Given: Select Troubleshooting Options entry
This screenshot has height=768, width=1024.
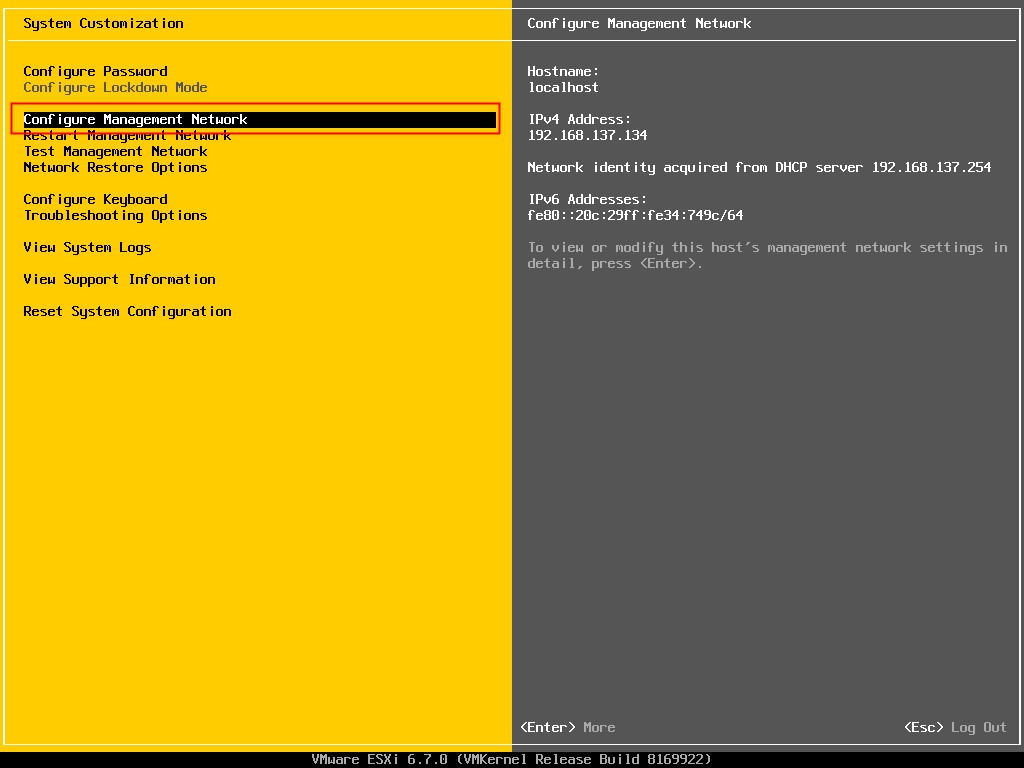Looking at the screenshot, I should click(x=116, y=215).
